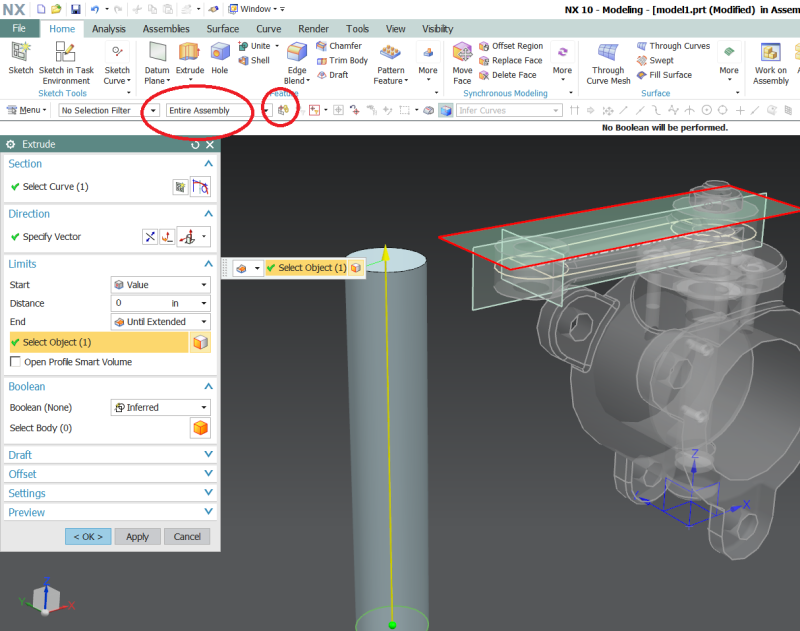800x631 pixels.
Task: Switch to the Analysis tab
Action: pyautogui.click(x=109, y=29)
